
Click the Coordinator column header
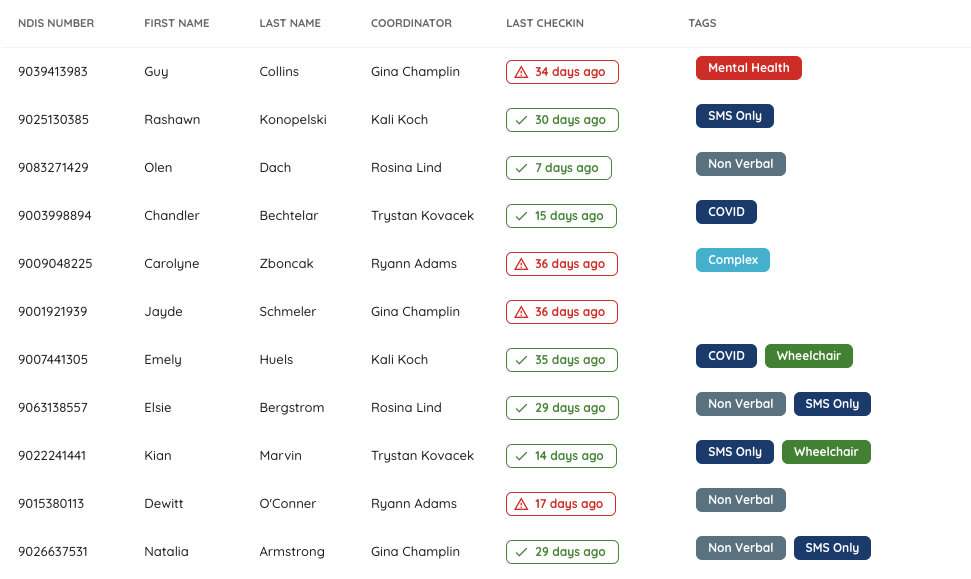411,23
